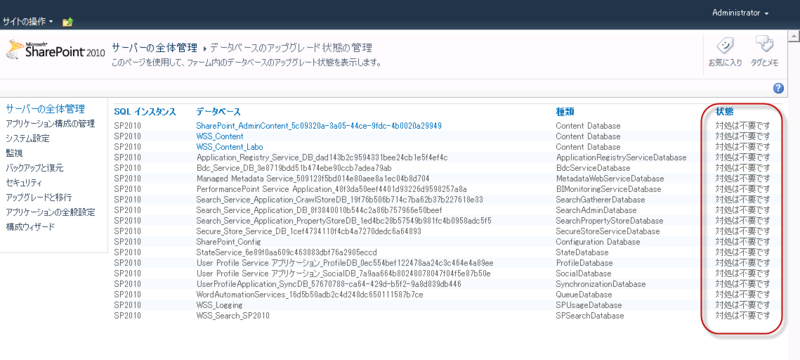Select Application_Registry_Service_DB database text
800x360 pixels.
[x=322, y=158]
